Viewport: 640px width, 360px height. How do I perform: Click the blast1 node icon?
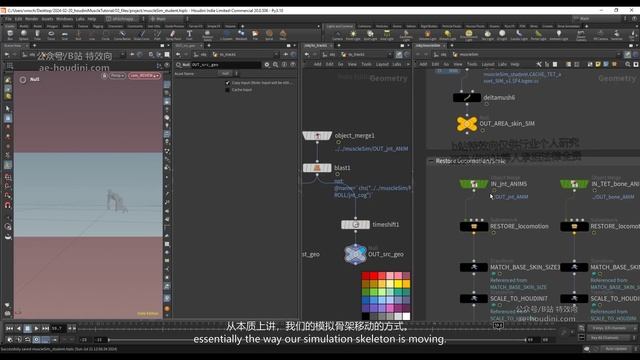[317, 168]
